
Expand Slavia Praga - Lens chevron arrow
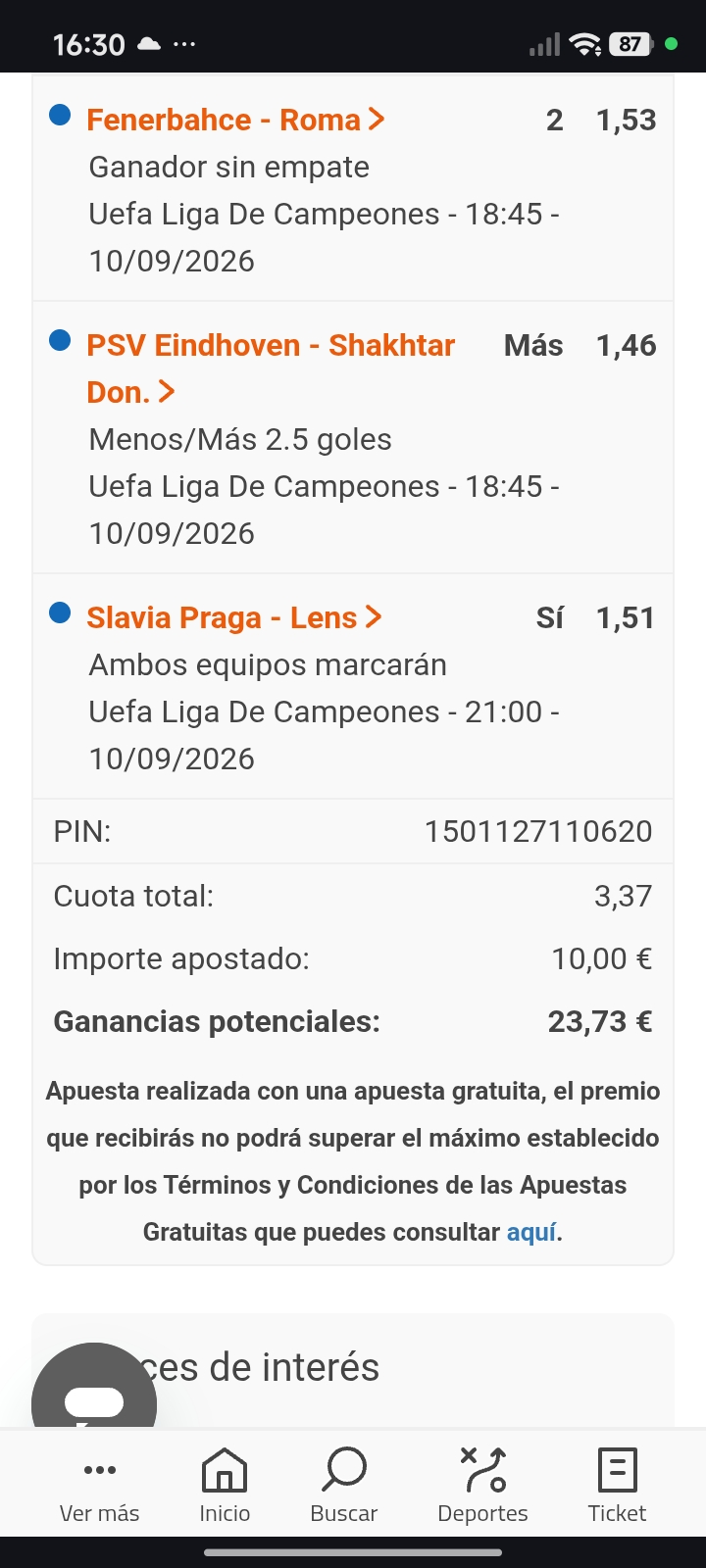click(374, 617)
